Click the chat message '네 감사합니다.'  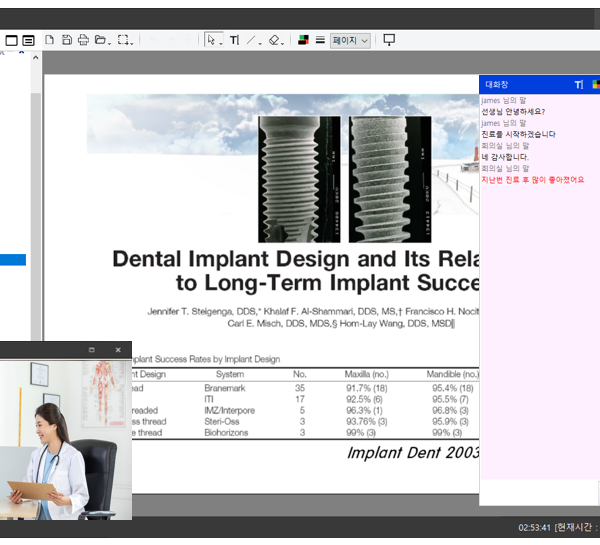(505, 157)
